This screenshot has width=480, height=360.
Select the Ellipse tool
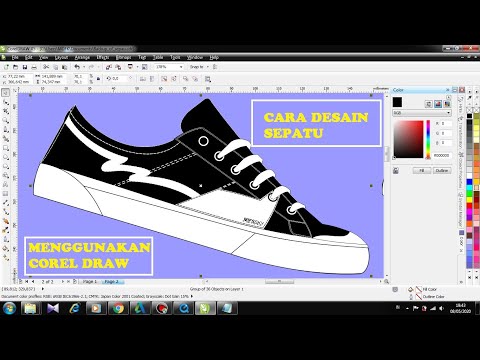pos(6,157)
